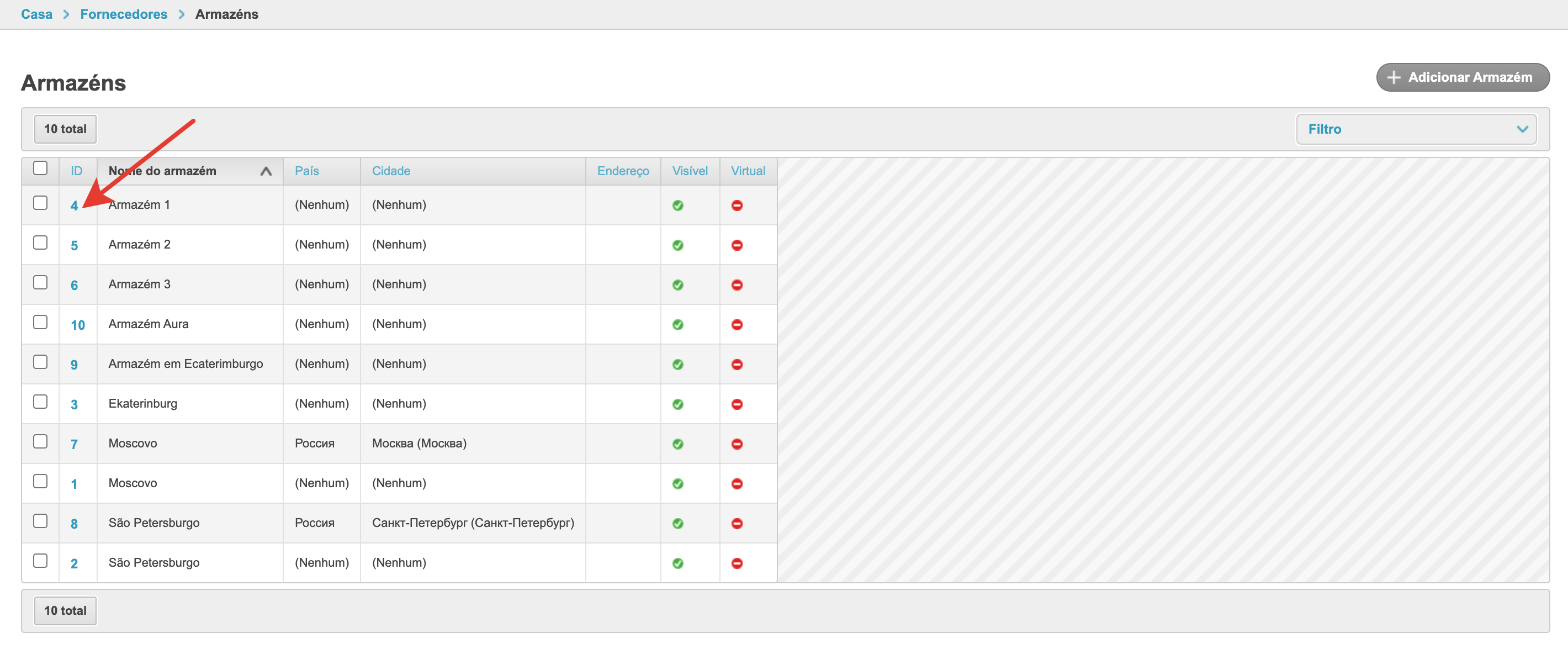
Task: Sort by País column header
Action: [x=307, y=171]
